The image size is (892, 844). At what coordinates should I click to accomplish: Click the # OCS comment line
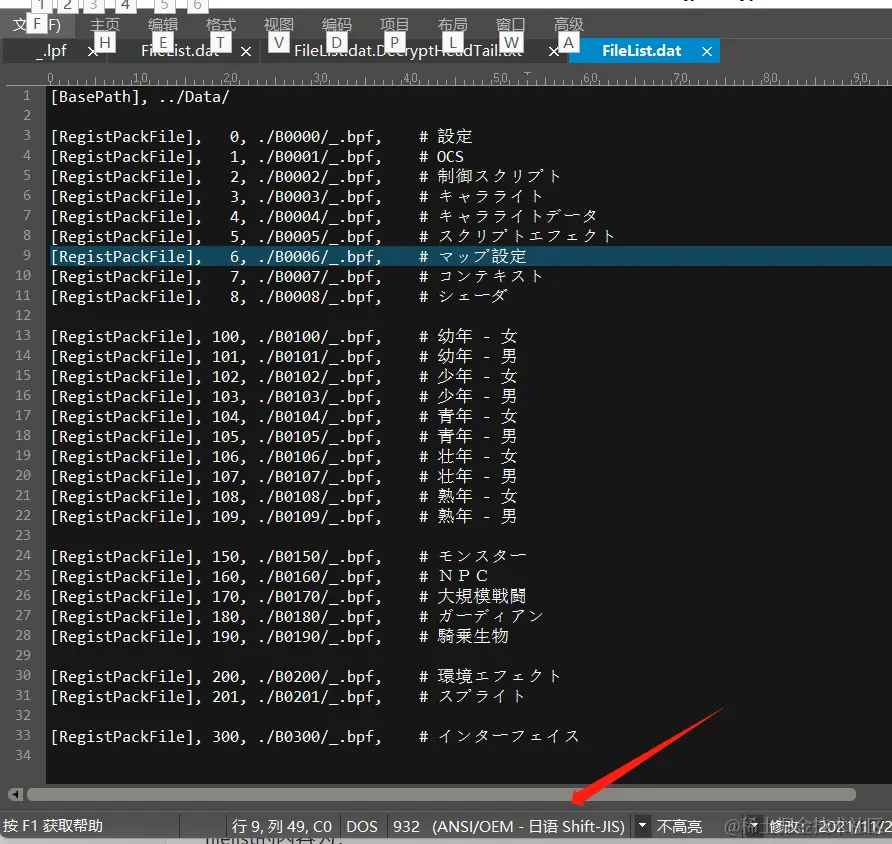[x=441, y=156]
